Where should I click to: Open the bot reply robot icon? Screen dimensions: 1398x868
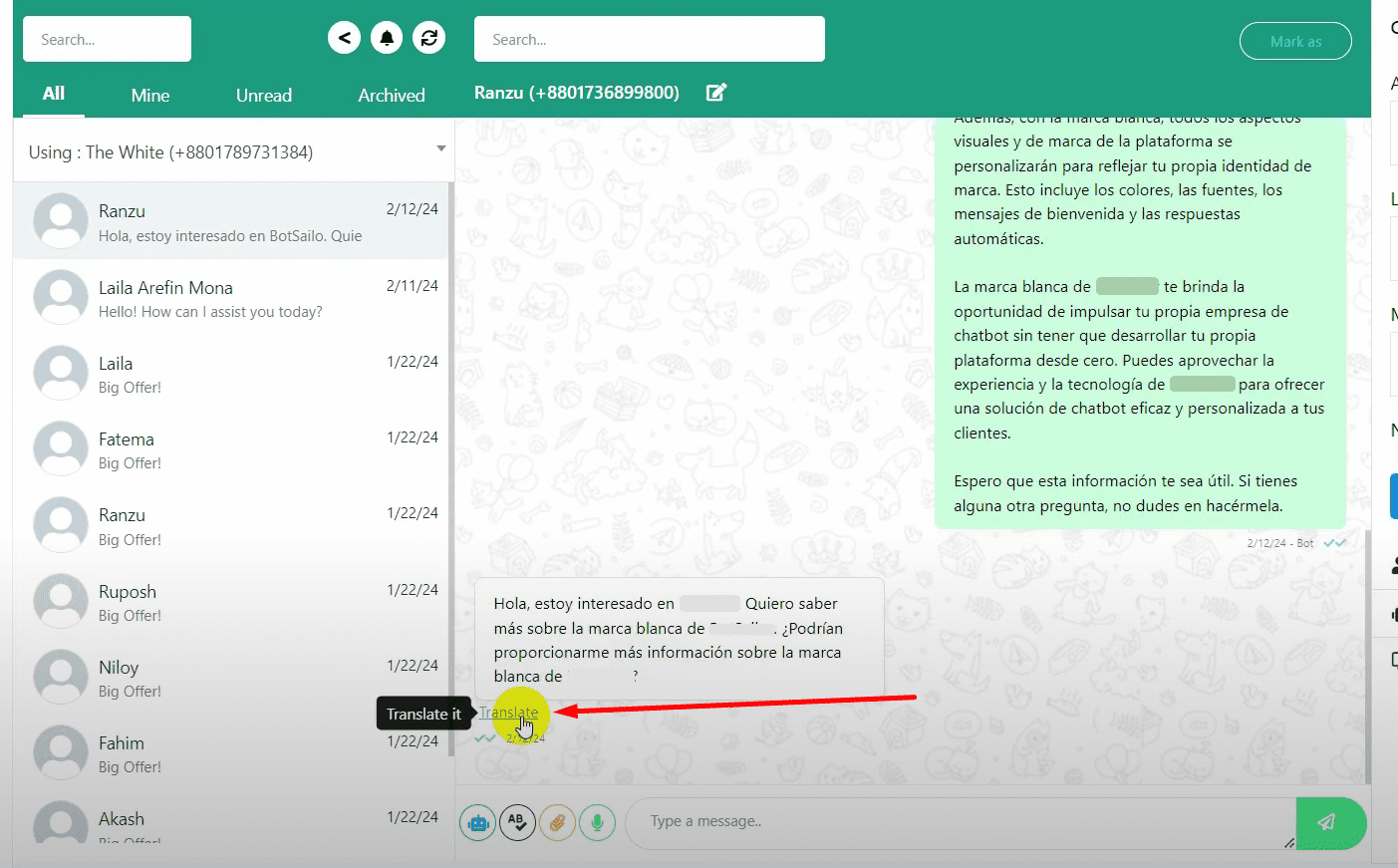coord(478,823)
